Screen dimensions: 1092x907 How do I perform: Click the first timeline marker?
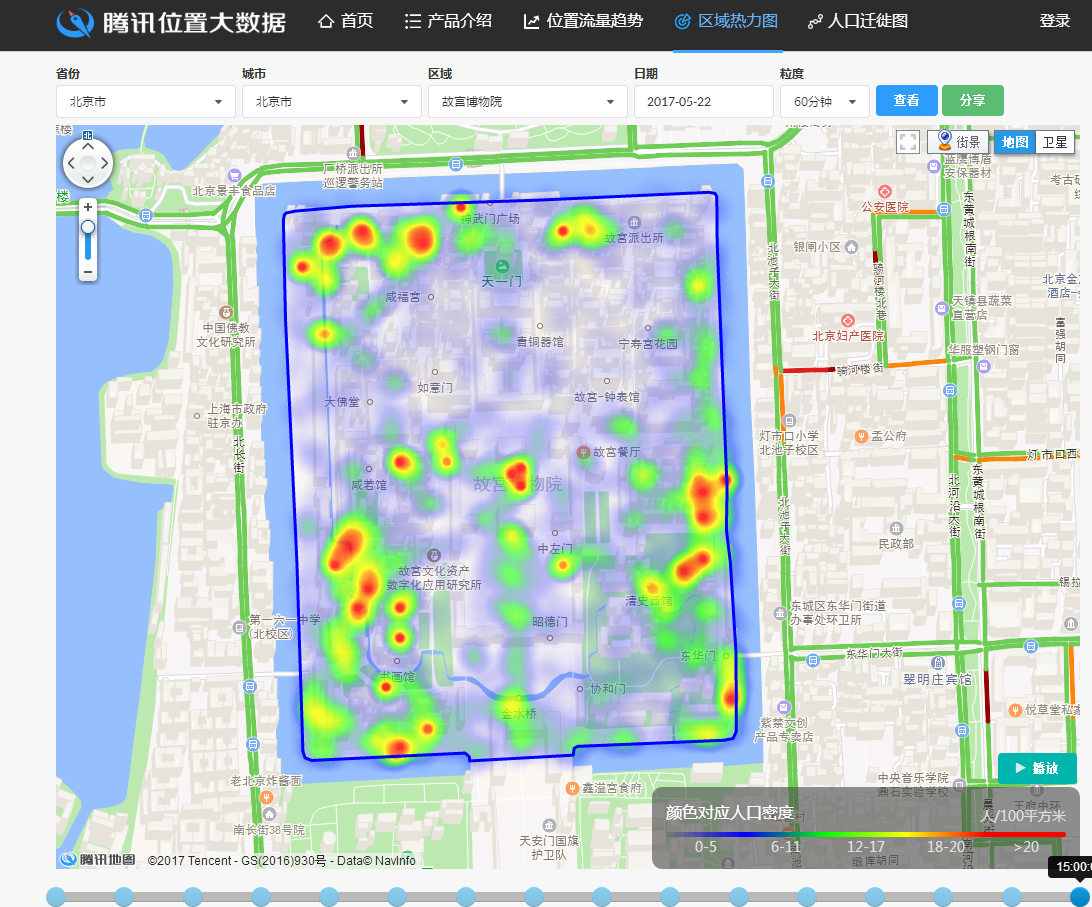[x=56, y=897]
